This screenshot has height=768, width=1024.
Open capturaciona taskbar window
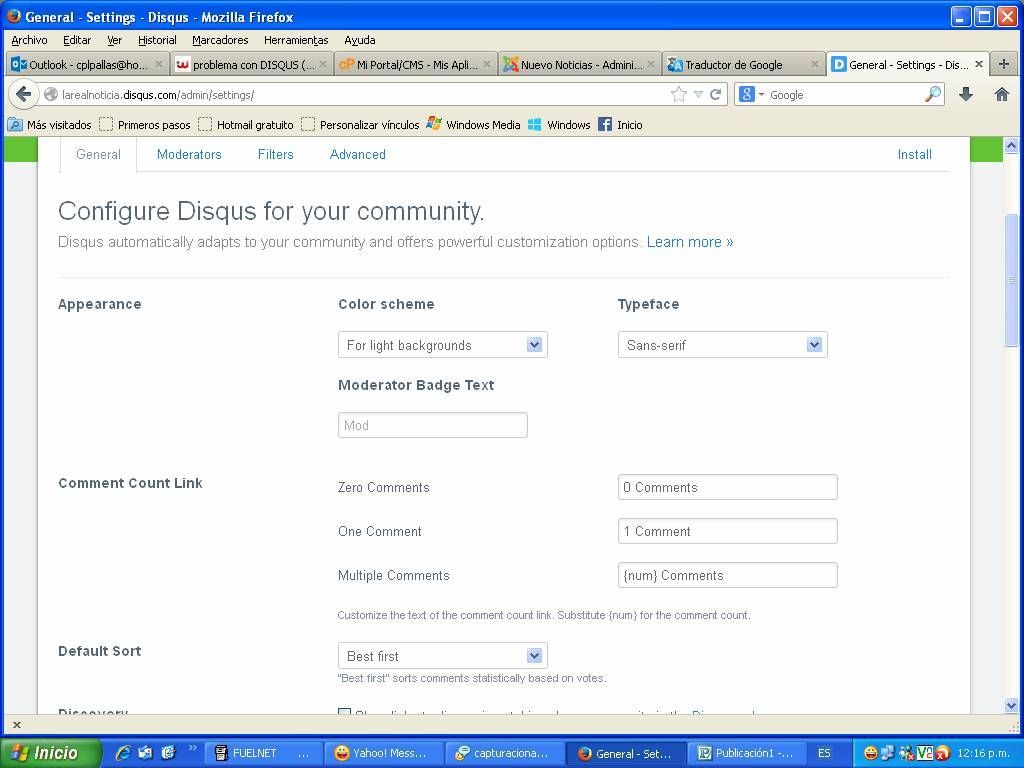click(x=504, y=753)
